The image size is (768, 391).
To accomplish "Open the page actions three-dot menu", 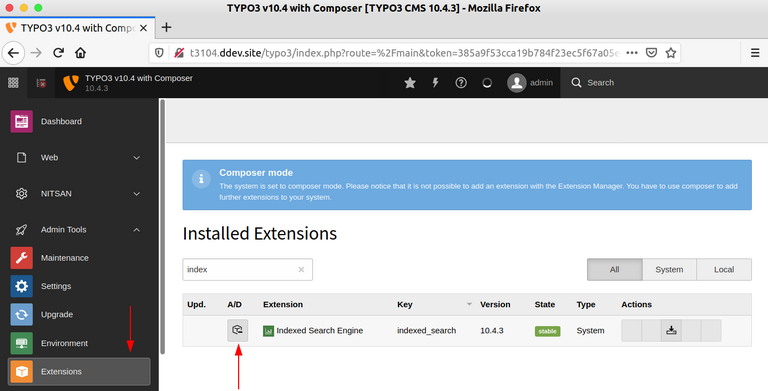I will 632,53.
